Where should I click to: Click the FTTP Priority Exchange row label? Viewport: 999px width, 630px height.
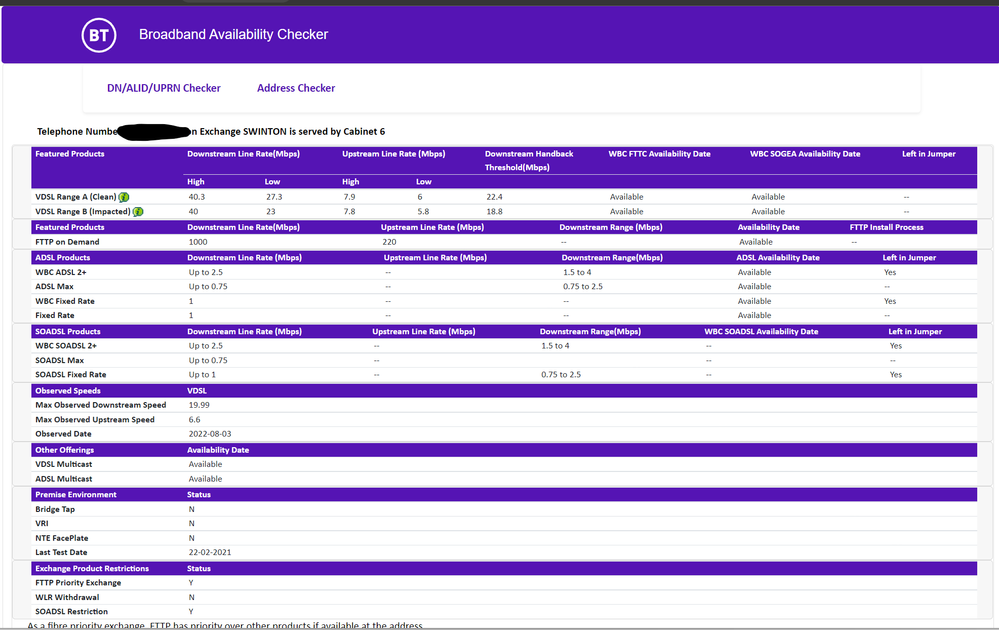(x=78, y=583)
